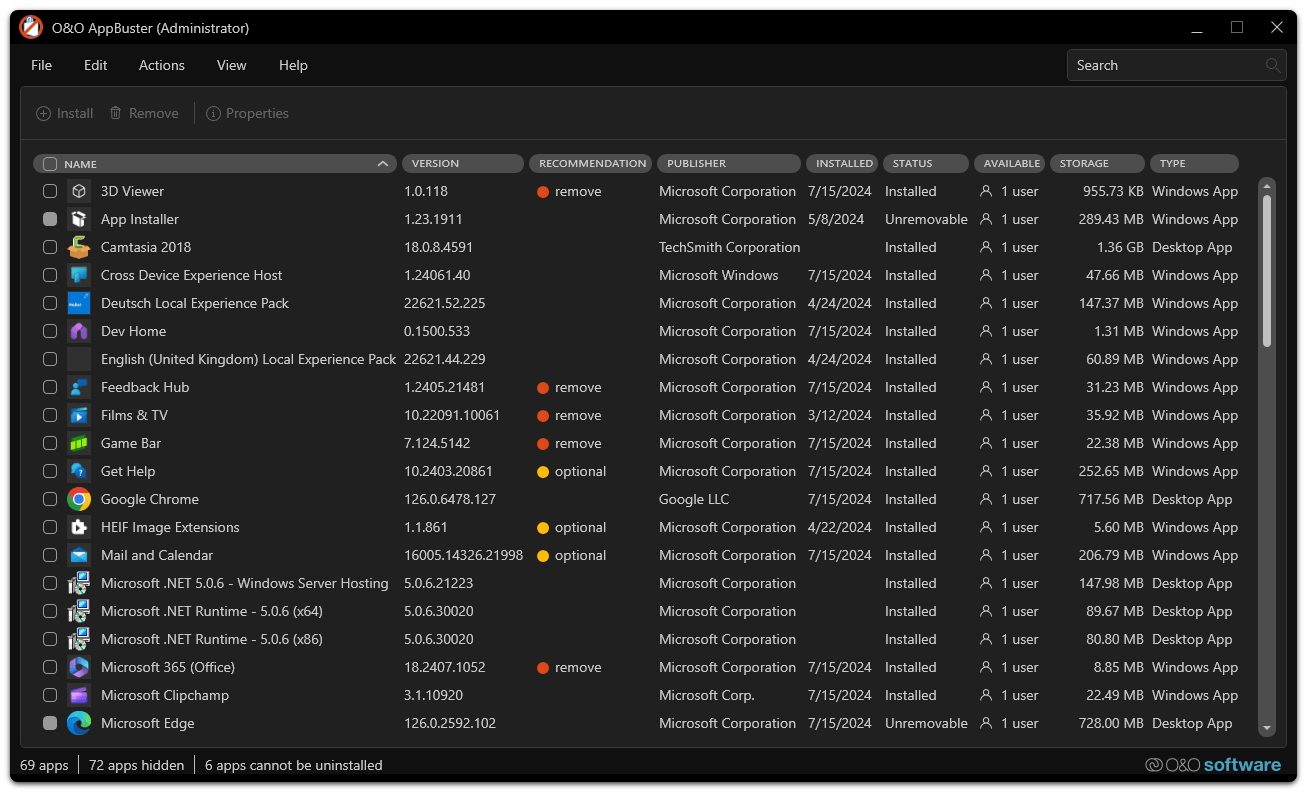
Task: Tick the checkbox for Game Bar
Action: (50, 443)
